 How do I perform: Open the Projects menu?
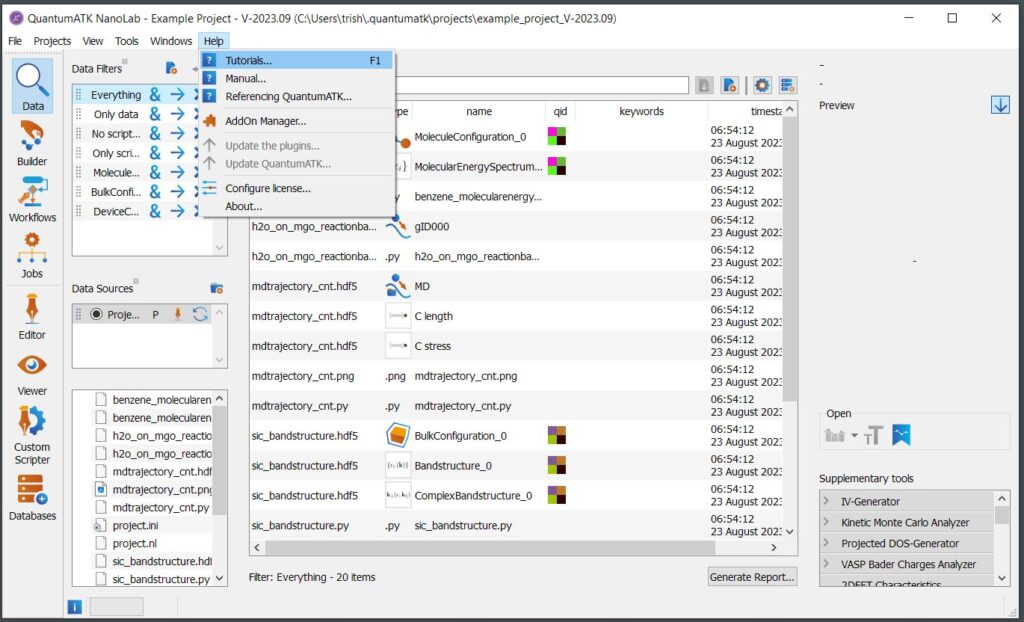[52, 41]
